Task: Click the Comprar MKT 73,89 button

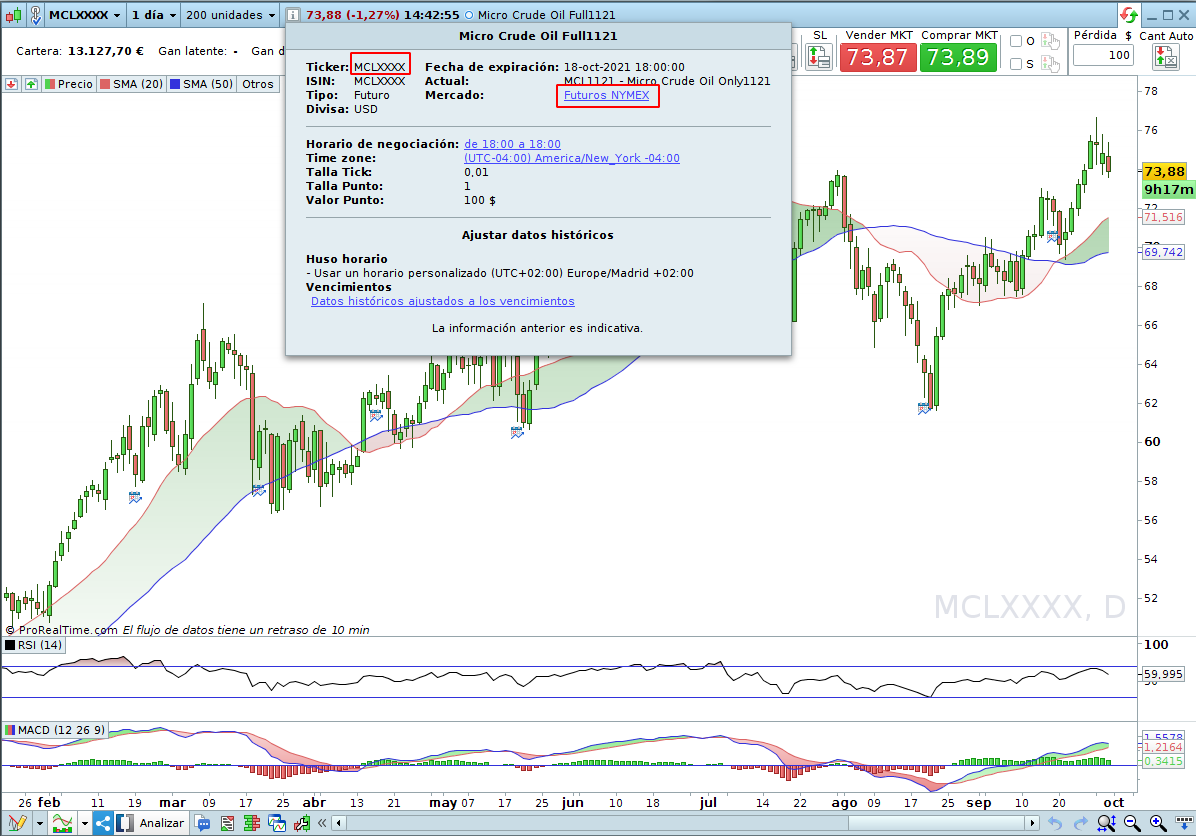Action: [x=958, y=57]
